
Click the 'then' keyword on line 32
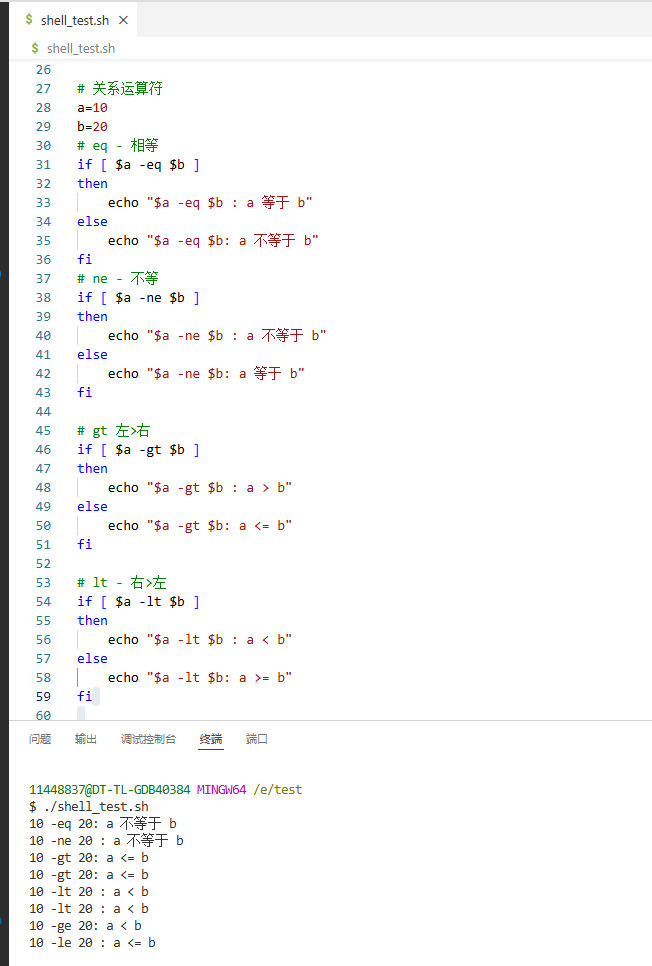(92, 184)
